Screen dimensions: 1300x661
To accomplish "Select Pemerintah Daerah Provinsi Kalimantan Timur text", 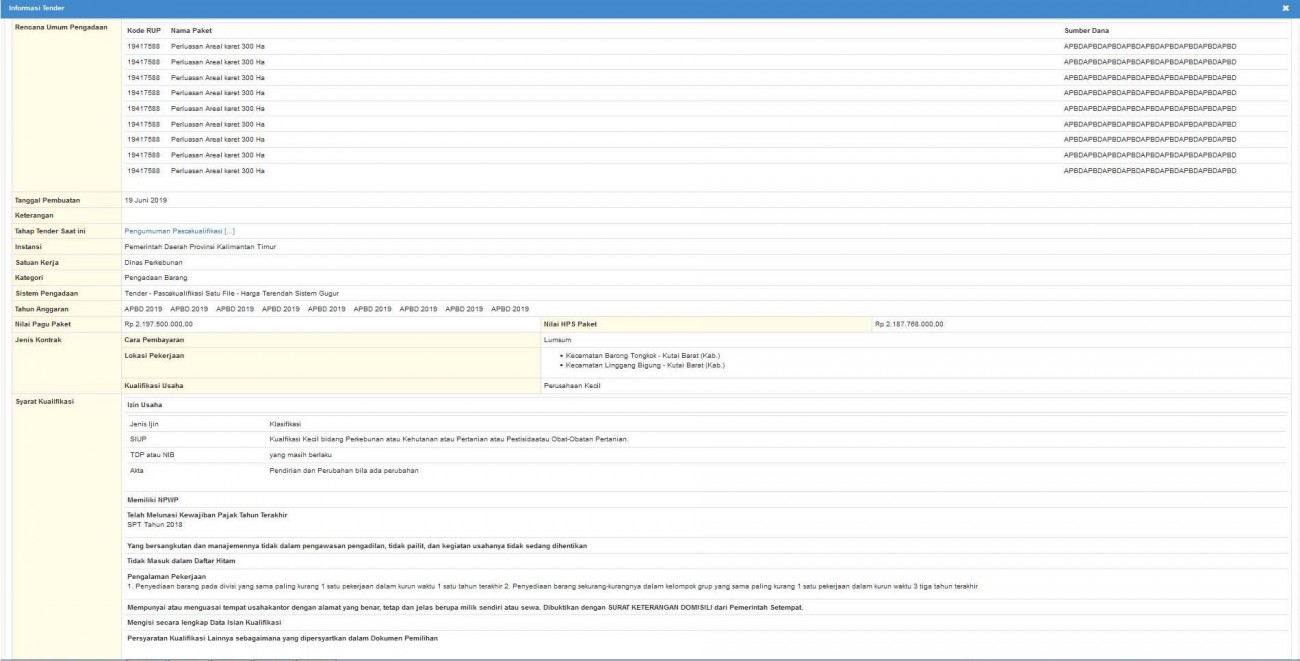I will (200, 246).
